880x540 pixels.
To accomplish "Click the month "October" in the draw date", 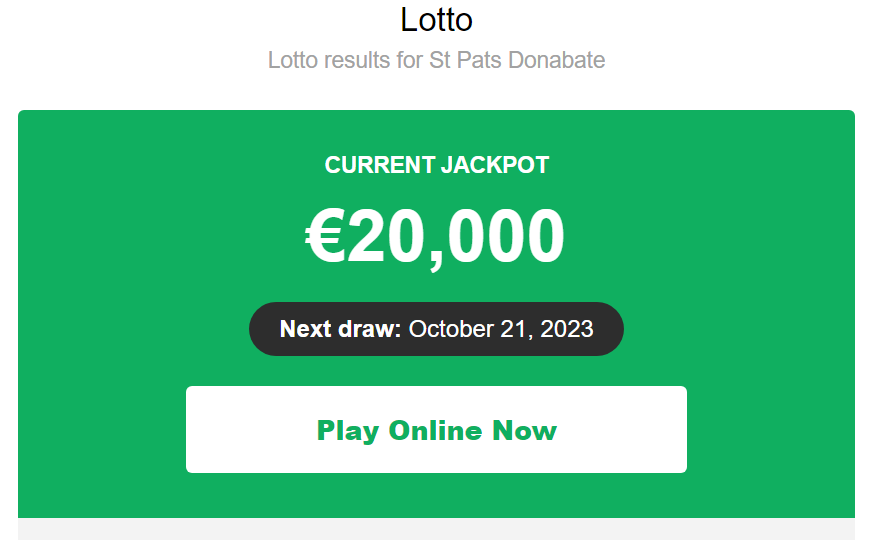I will (447, 329).
